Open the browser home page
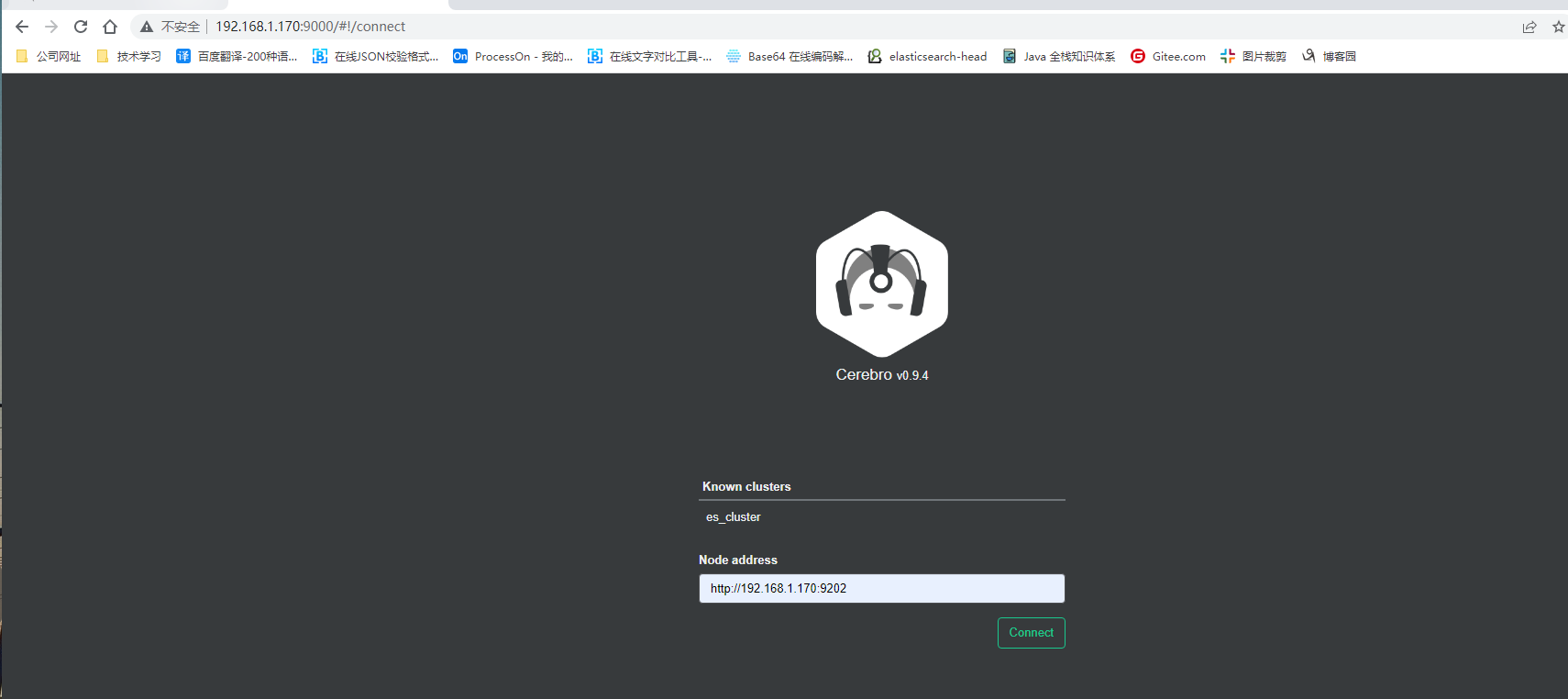The height and width of the screenshot is (699, 1568). [x=110, y=27]
